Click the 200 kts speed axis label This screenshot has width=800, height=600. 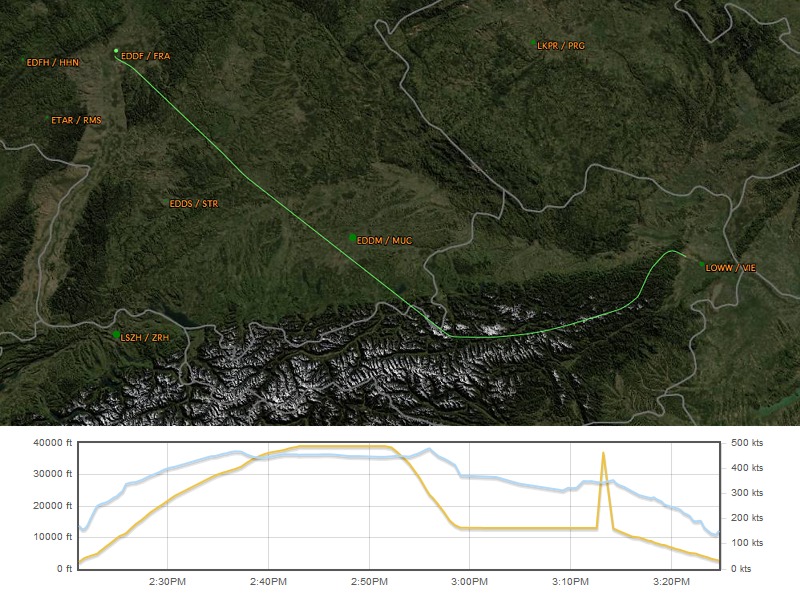click(747, 518)
